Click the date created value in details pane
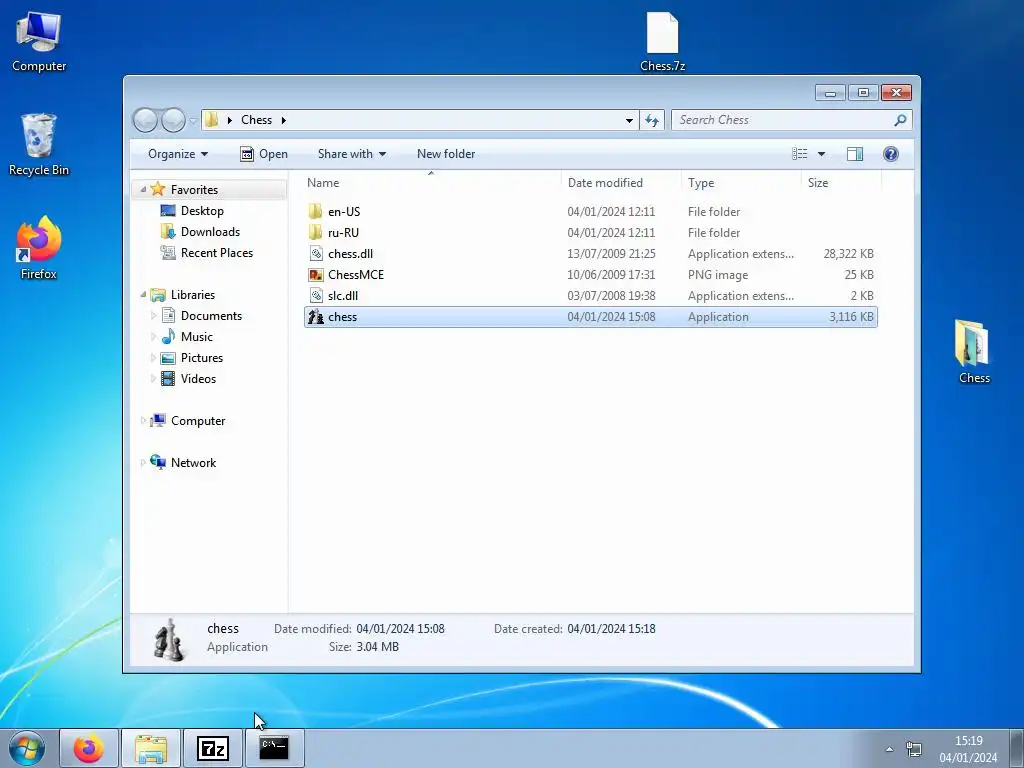 [611, 629]
